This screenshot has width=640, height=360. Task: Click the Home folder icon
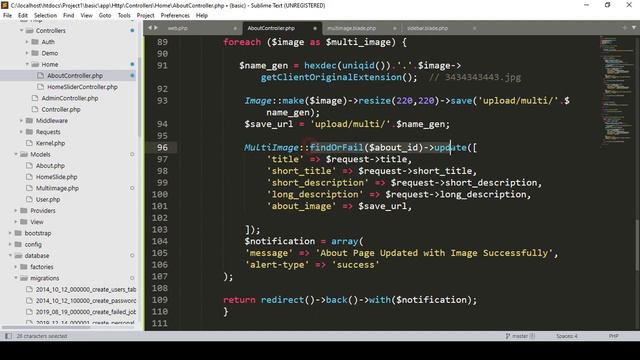pyautogui.click(x=35, y=64)
